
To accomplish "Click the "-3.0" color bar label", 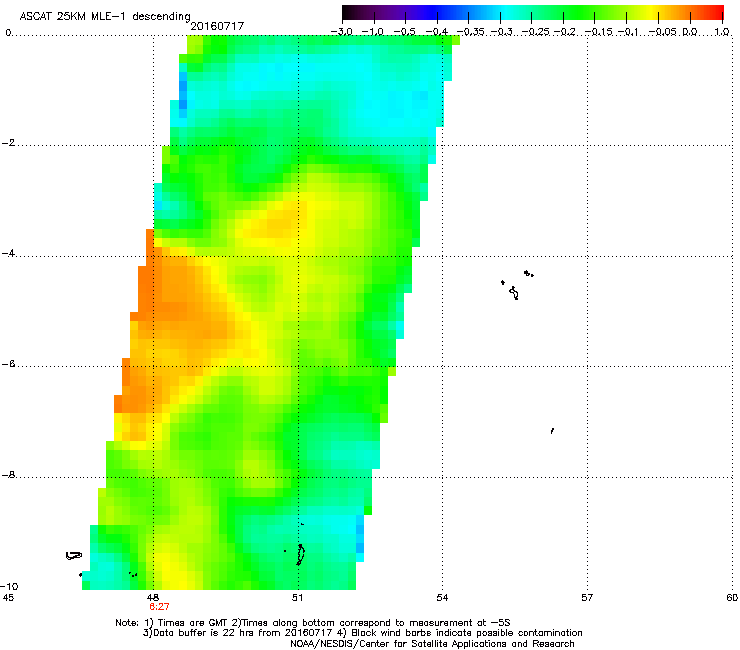I will tap(342, 32).
